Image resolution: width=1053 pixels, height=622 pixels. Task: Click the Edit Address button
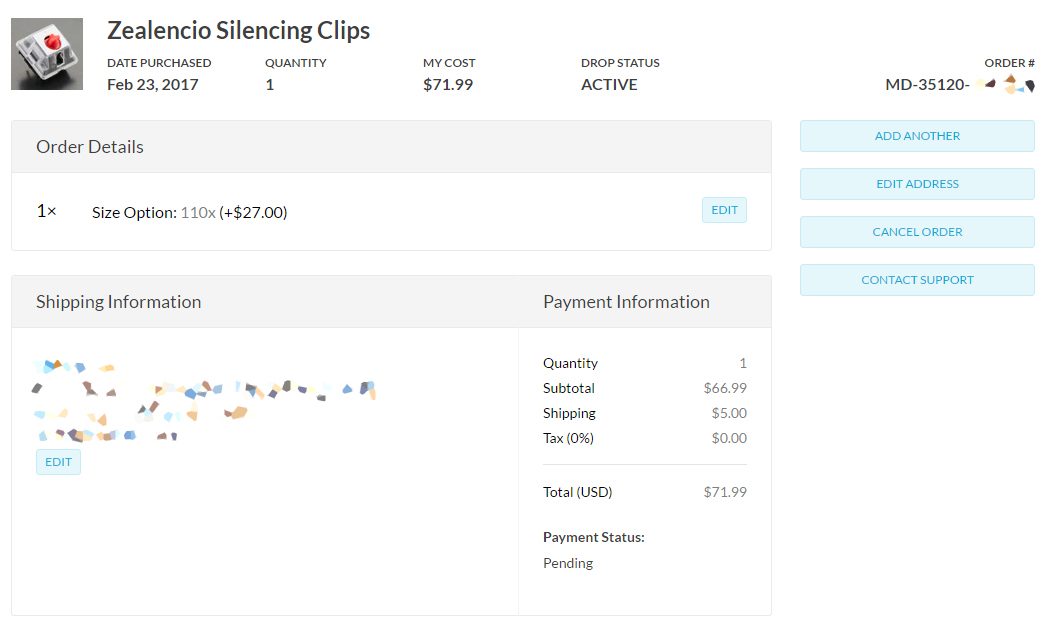917,184
